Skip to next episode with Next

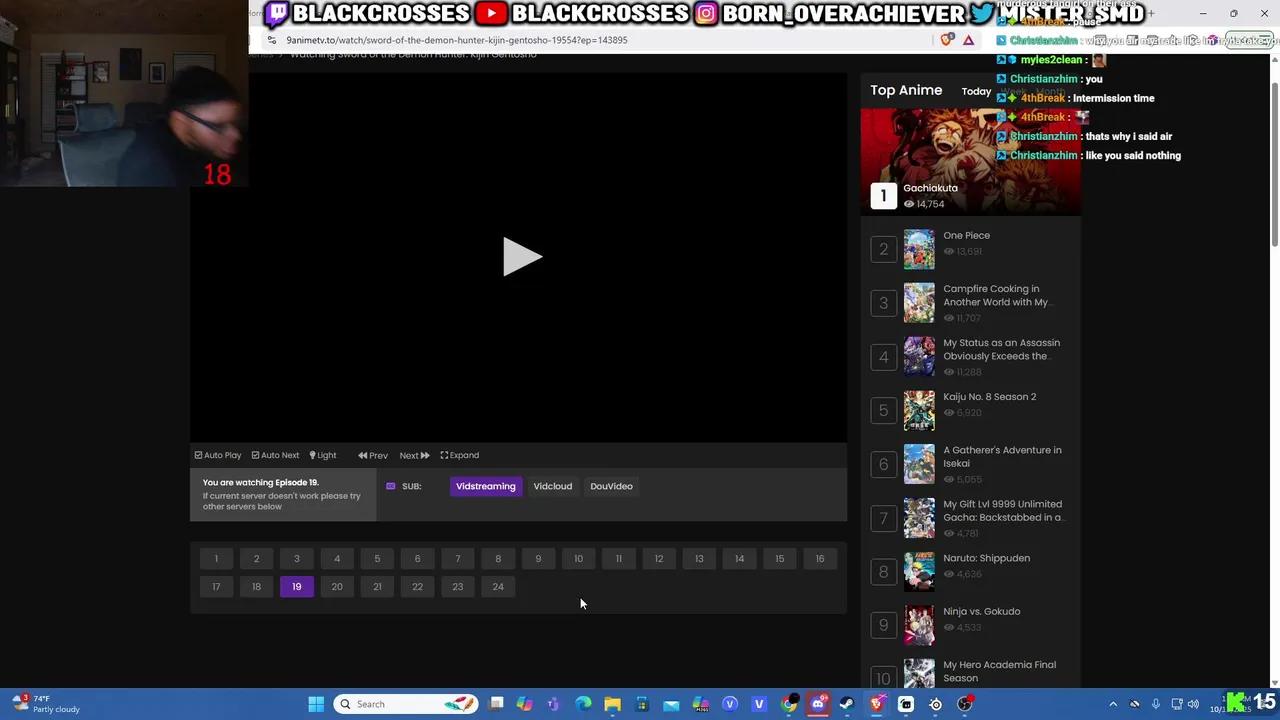414,455
